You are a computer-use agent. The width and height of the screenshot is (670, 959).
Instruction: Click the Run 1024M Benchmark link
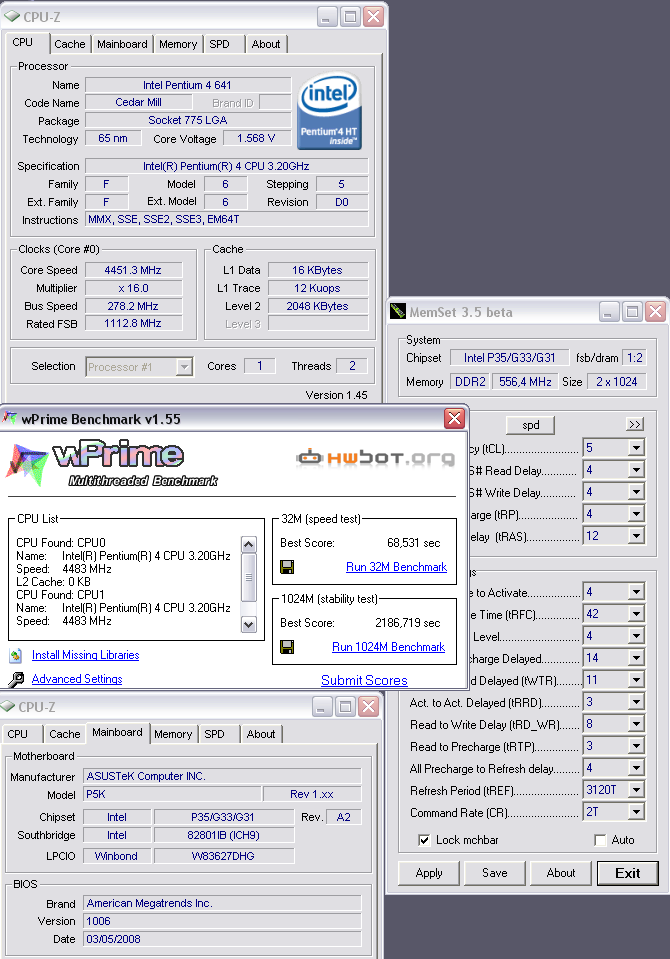[389, 647]
